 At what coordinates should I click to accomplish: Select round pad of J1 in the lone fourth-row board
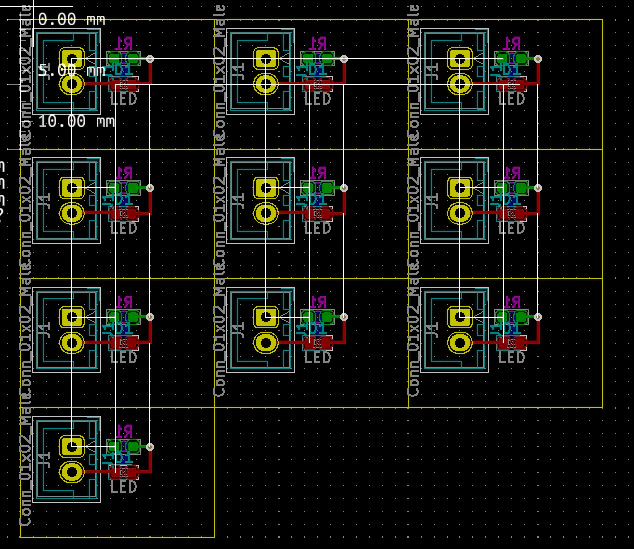(x=72, y=472)
